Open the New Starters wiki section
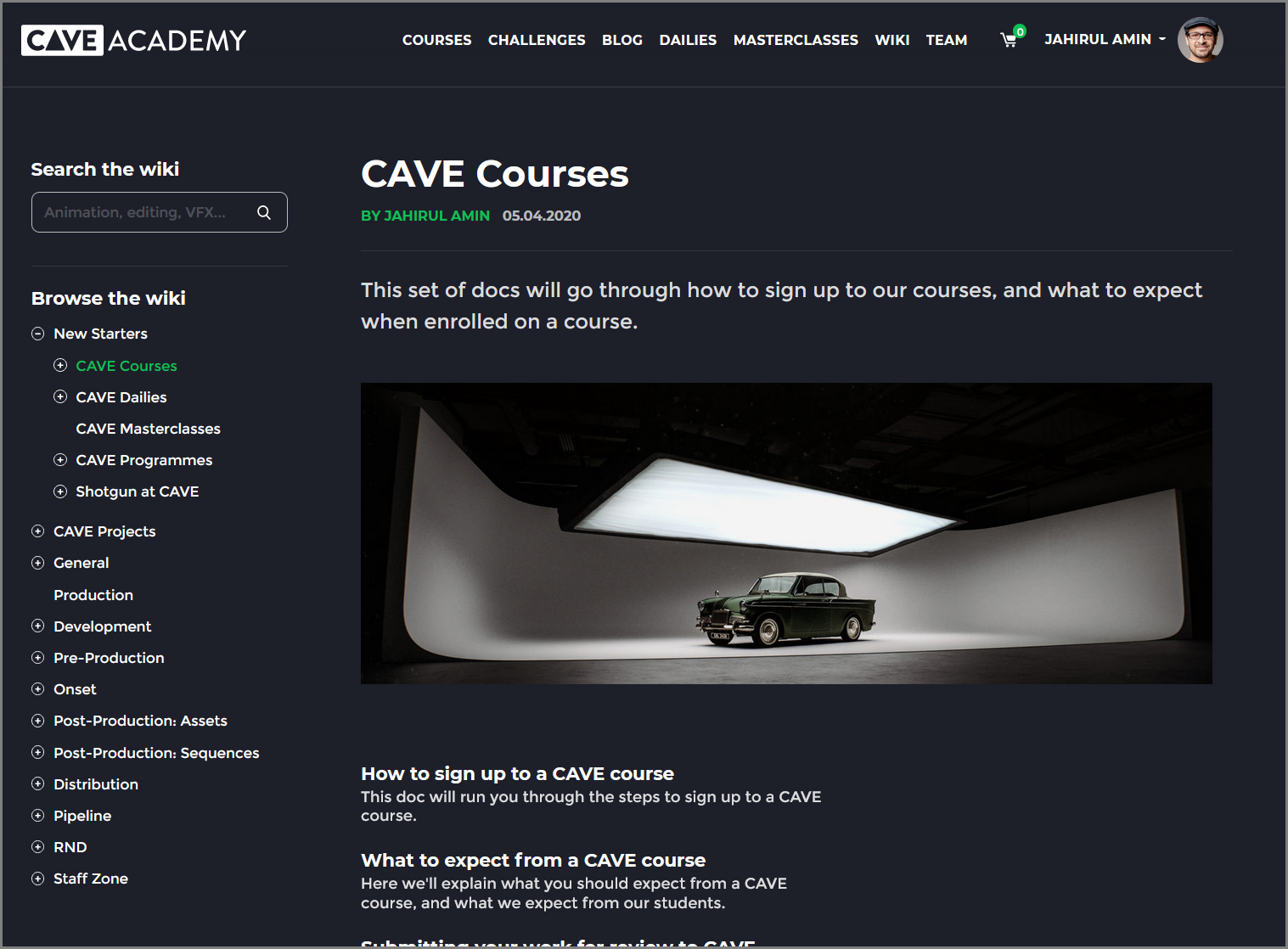Image resolution: width=1288 pixels, height=949 pixels. point(100,334)
